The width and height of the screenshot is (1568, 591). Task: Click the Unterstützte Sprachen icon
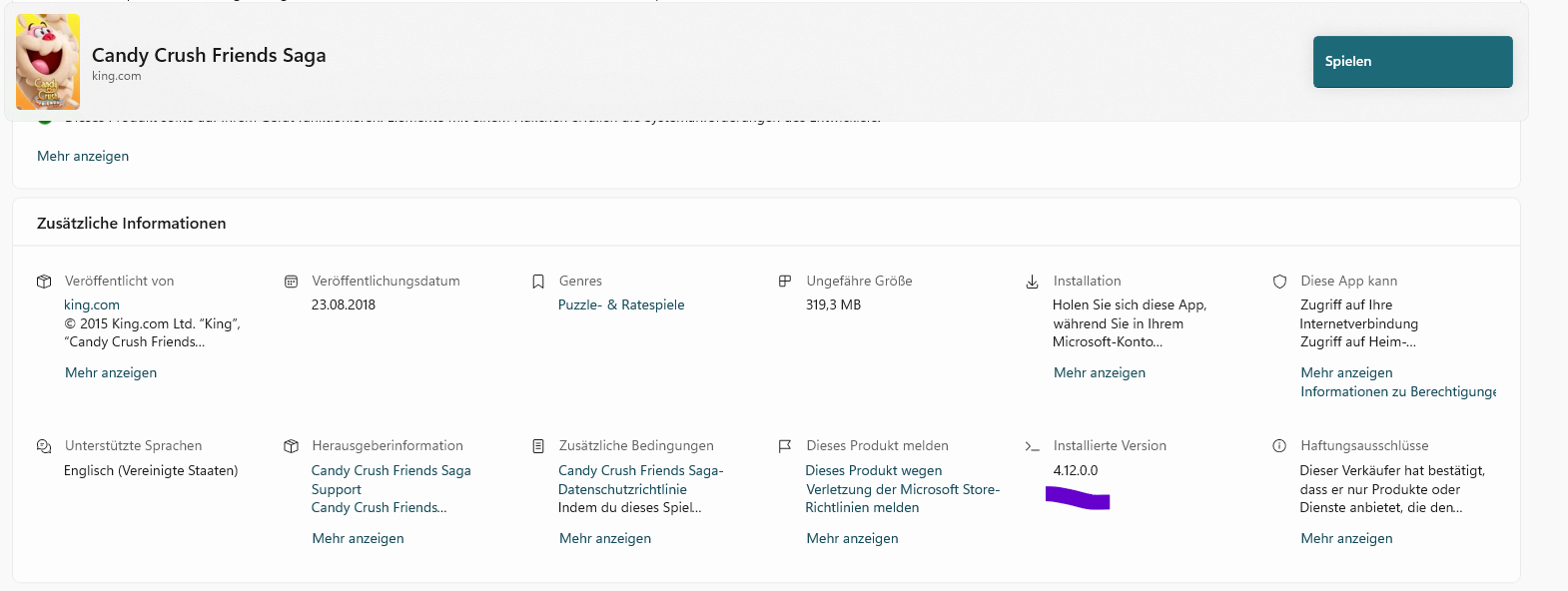click(44, 446)
